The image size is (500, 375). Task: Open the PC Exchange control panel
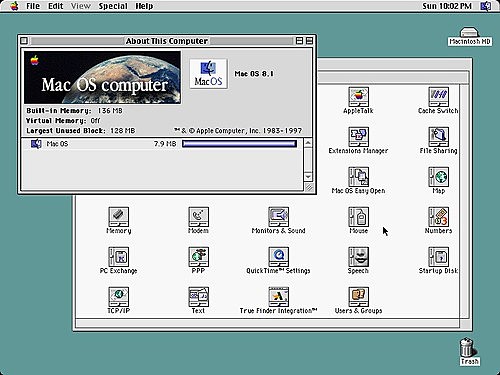(118, 257)
